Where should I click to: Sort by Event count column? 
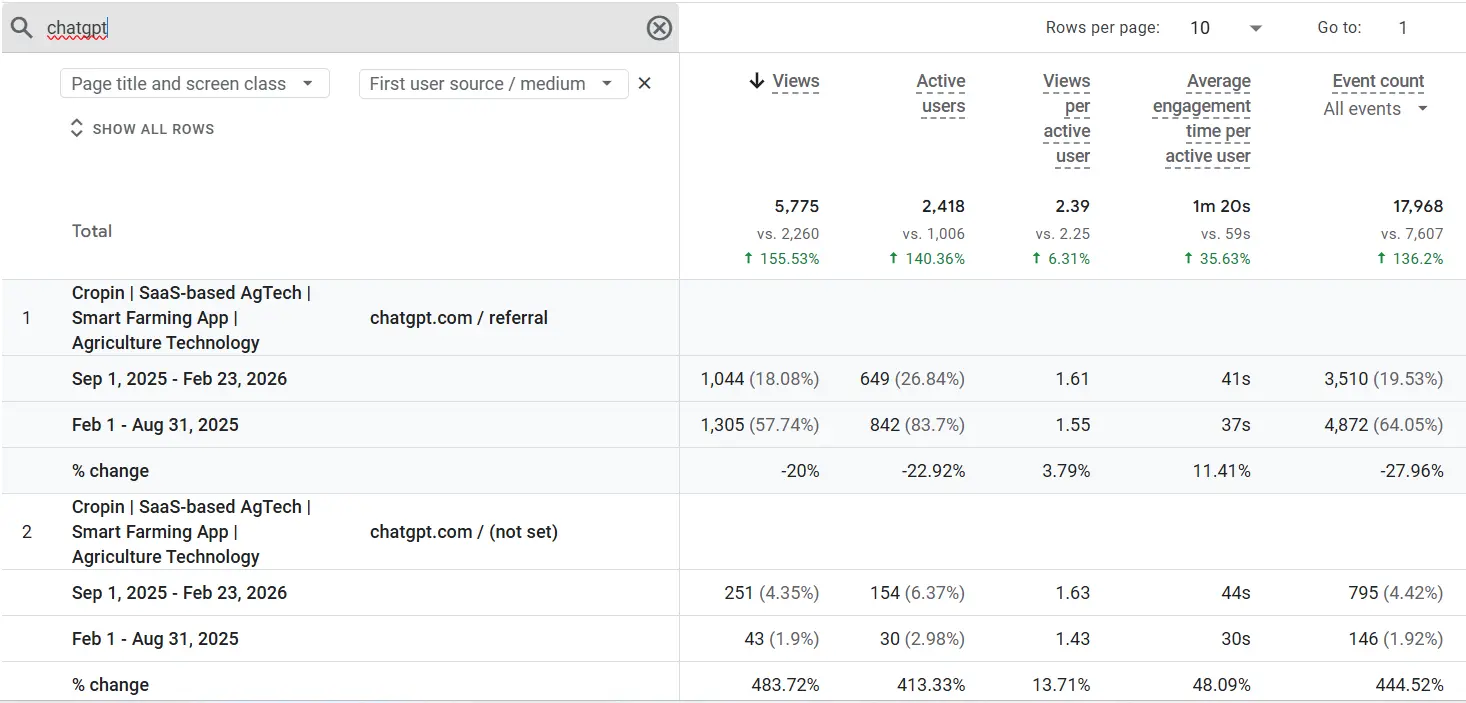[1378, 82]
